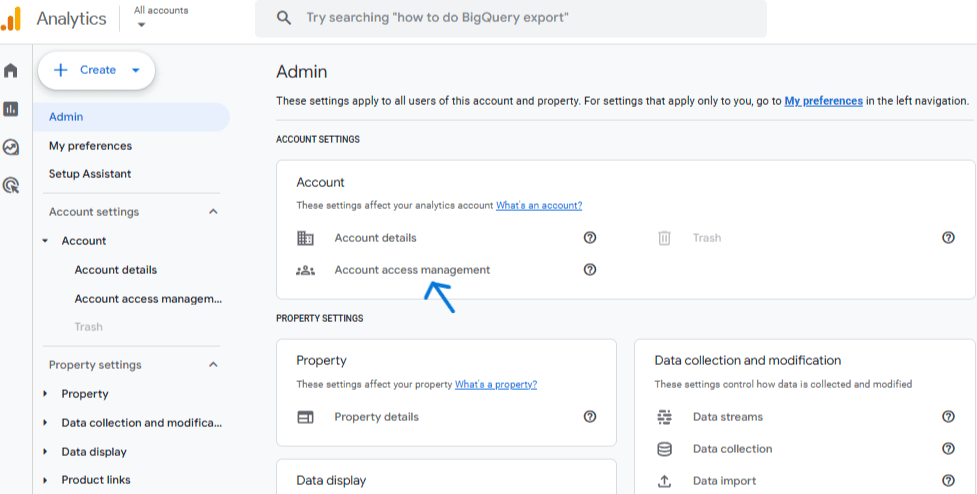Click help icon beside Account access management
The image size is (977, 494).
[590, 270]
